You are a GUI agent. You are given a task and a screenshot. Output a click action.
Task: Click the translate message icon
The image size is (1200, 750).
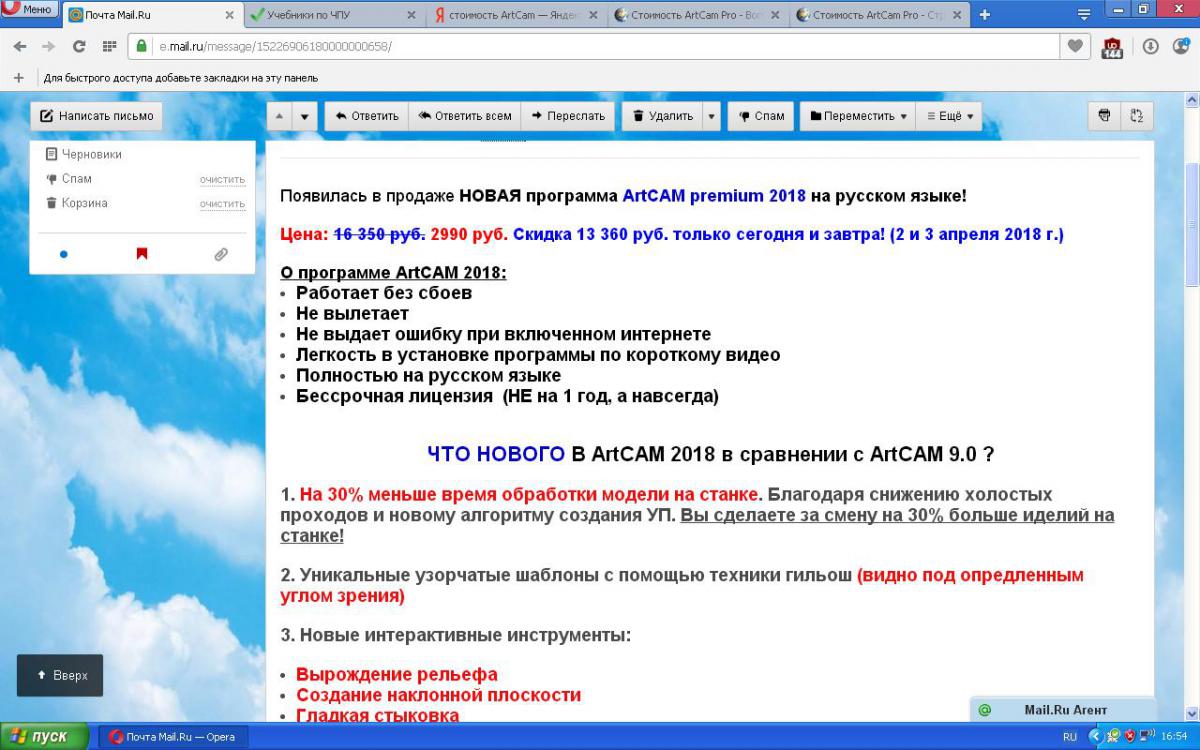(x=1137, y=116)
